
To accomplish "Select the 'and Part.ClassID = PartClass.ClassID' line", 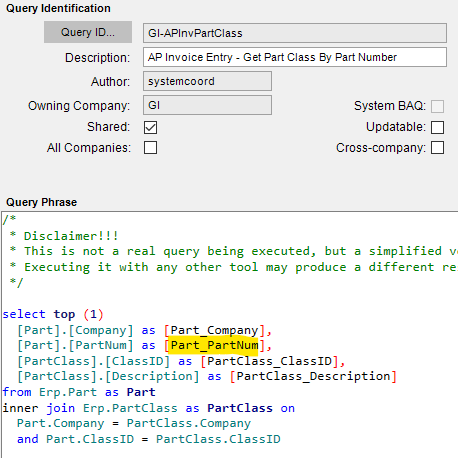I will click(149, 439).
